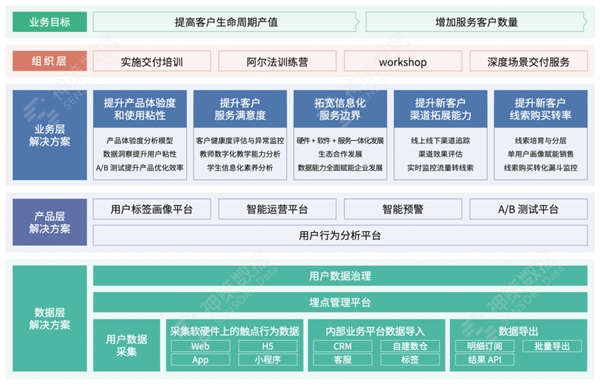Select the CRM import box

tap(342, 346)
